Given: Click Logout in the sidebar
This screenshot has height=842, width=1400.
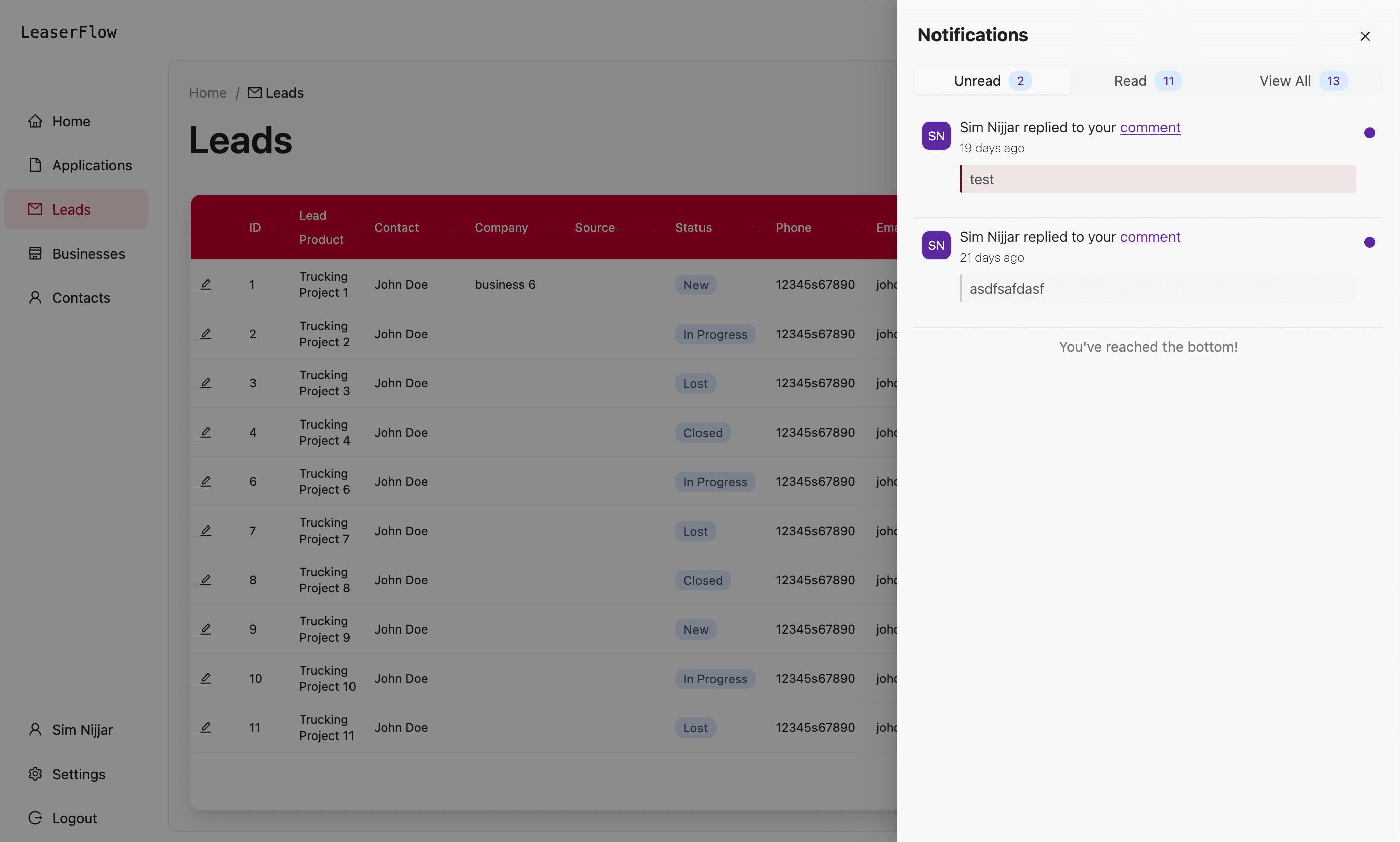Looking at the screenshot, I should click(76, 818).
